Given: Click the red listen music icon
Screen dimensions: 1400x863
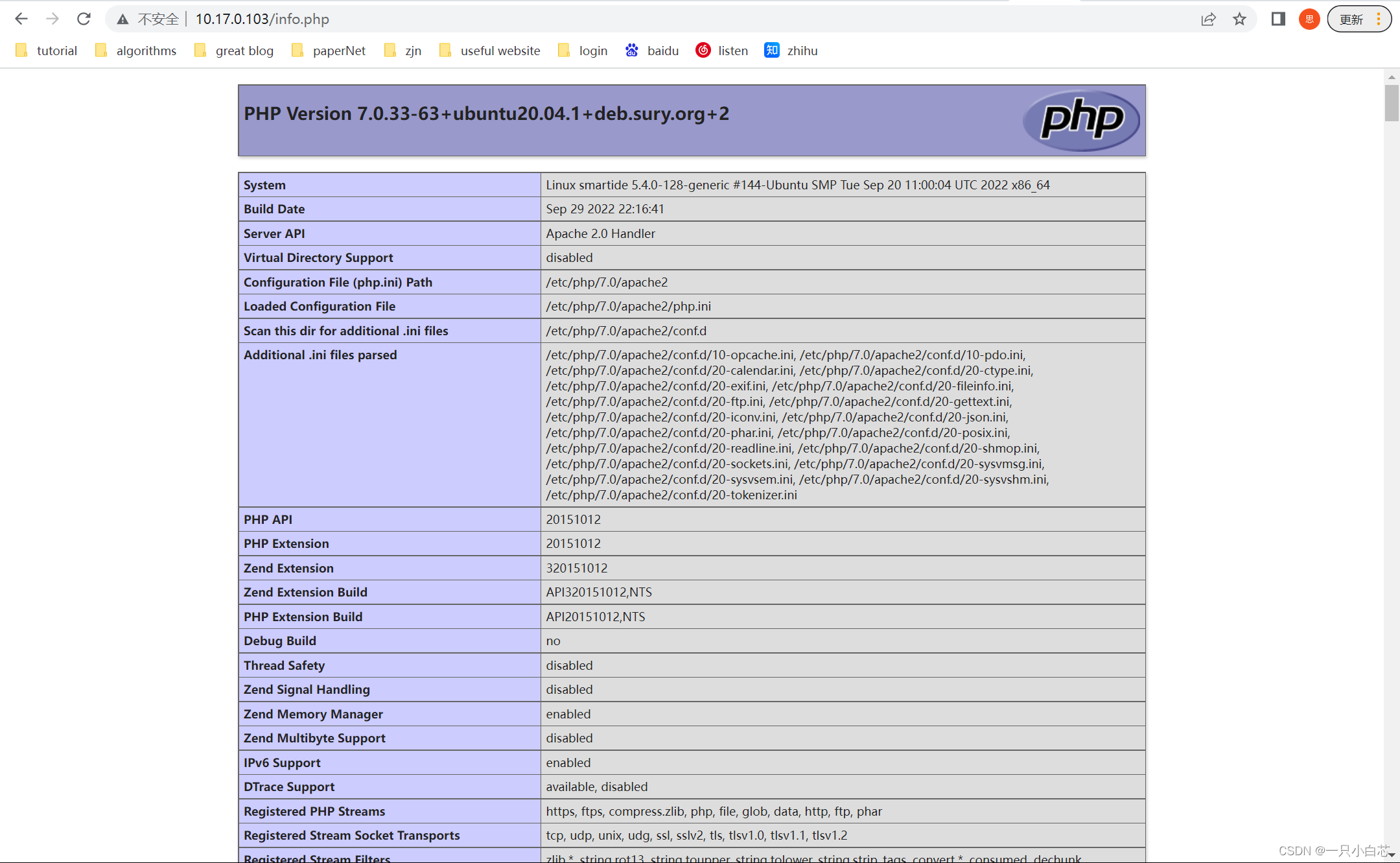Looking at the screenshot, I should click(703, 50).
